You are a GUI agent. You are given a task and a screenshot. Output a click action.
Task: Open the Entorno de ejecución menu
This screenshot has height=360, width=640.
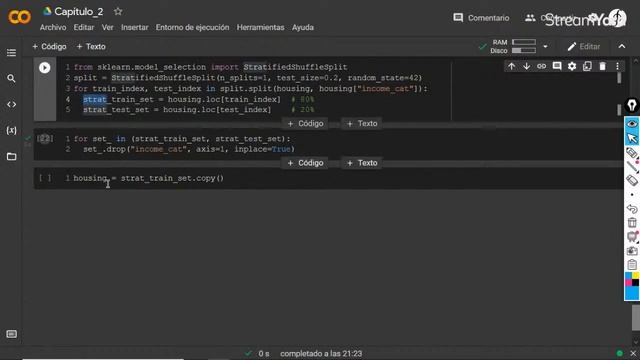coord(192,27)
